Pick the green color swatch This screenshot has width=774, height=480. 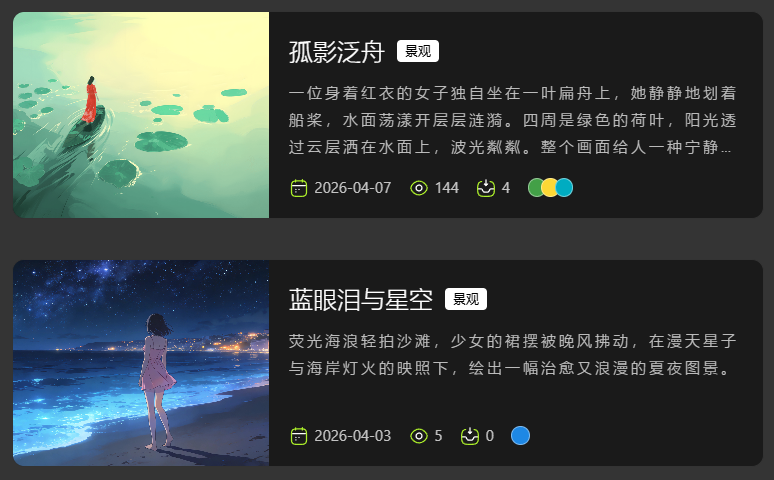pyautogui.click(x=535, y=188)
